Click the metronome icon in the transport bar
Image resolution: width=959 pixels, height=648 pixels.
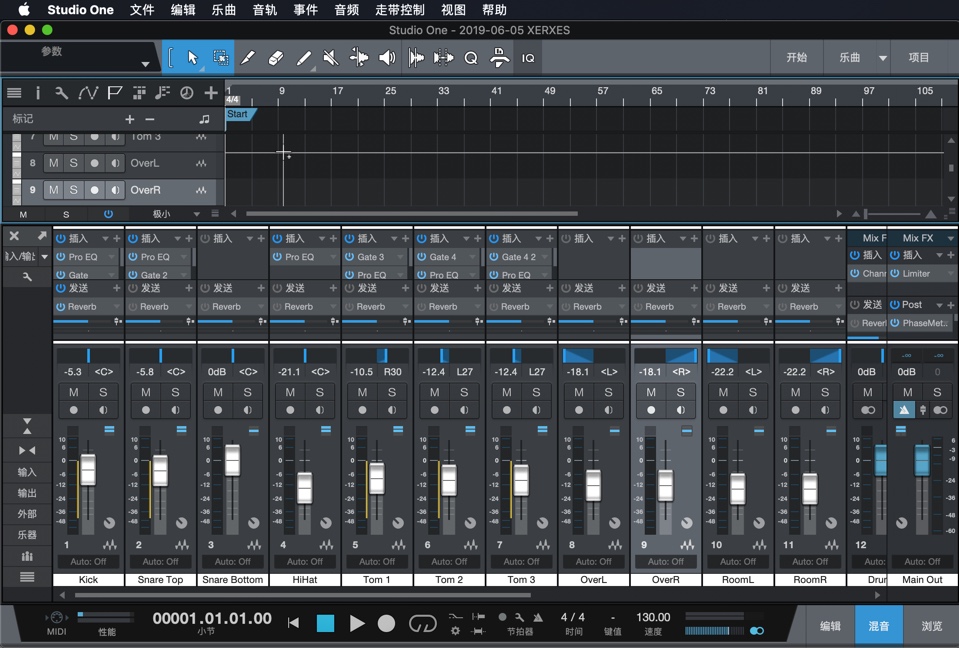pyautogui.click(x=539, y=618)
